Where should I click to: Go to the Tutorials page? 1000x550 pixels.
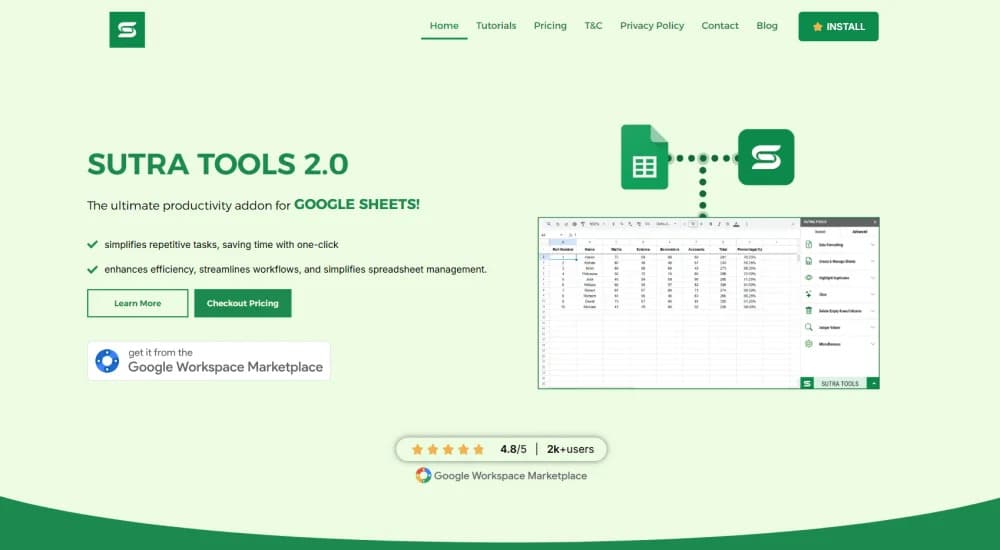[496, 26]
